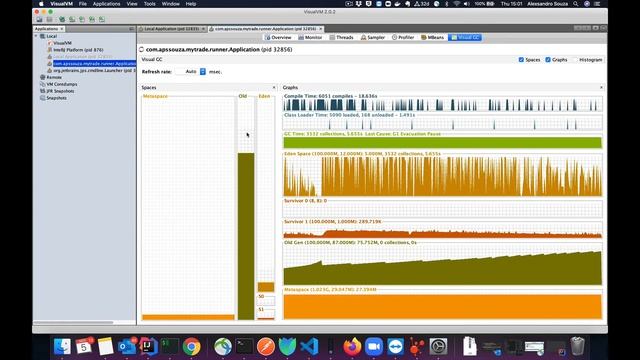Select the Visual GC tab
This screenshot has height=360, width=640.
point(465,38)
